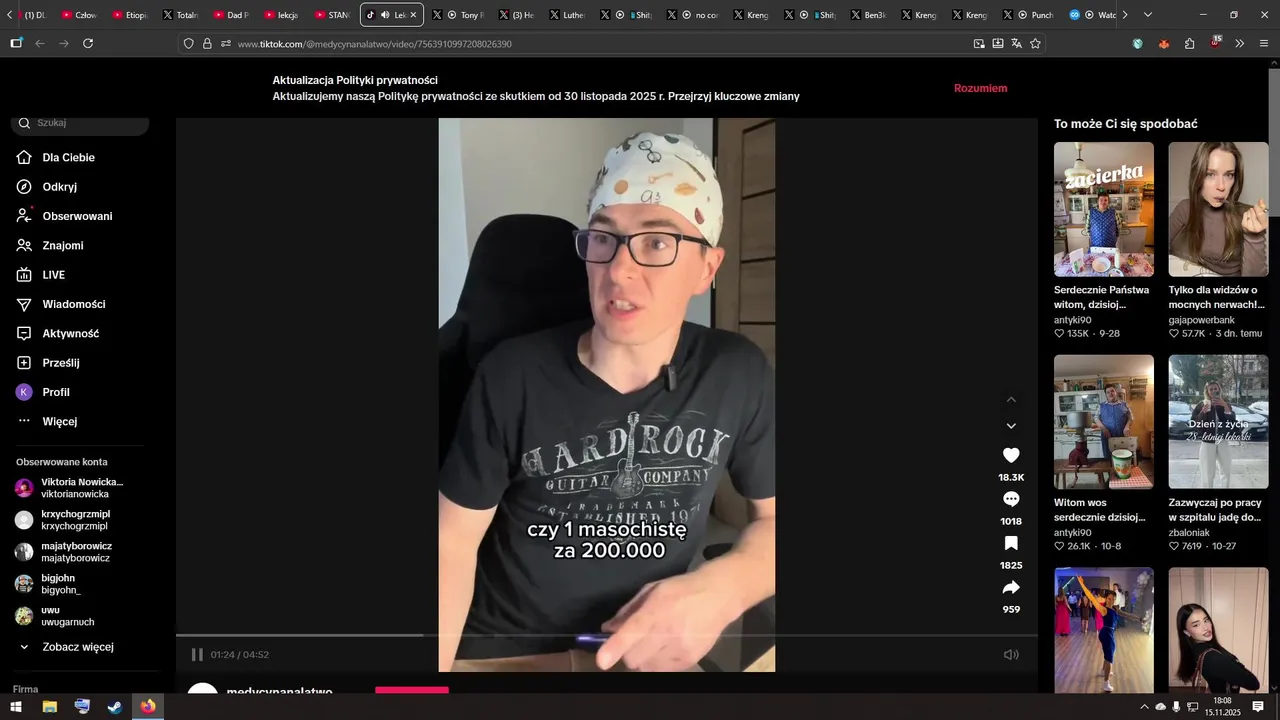1280x720 pixels.
Task: Open site information shield icon
Action: [x=189, y=43]
